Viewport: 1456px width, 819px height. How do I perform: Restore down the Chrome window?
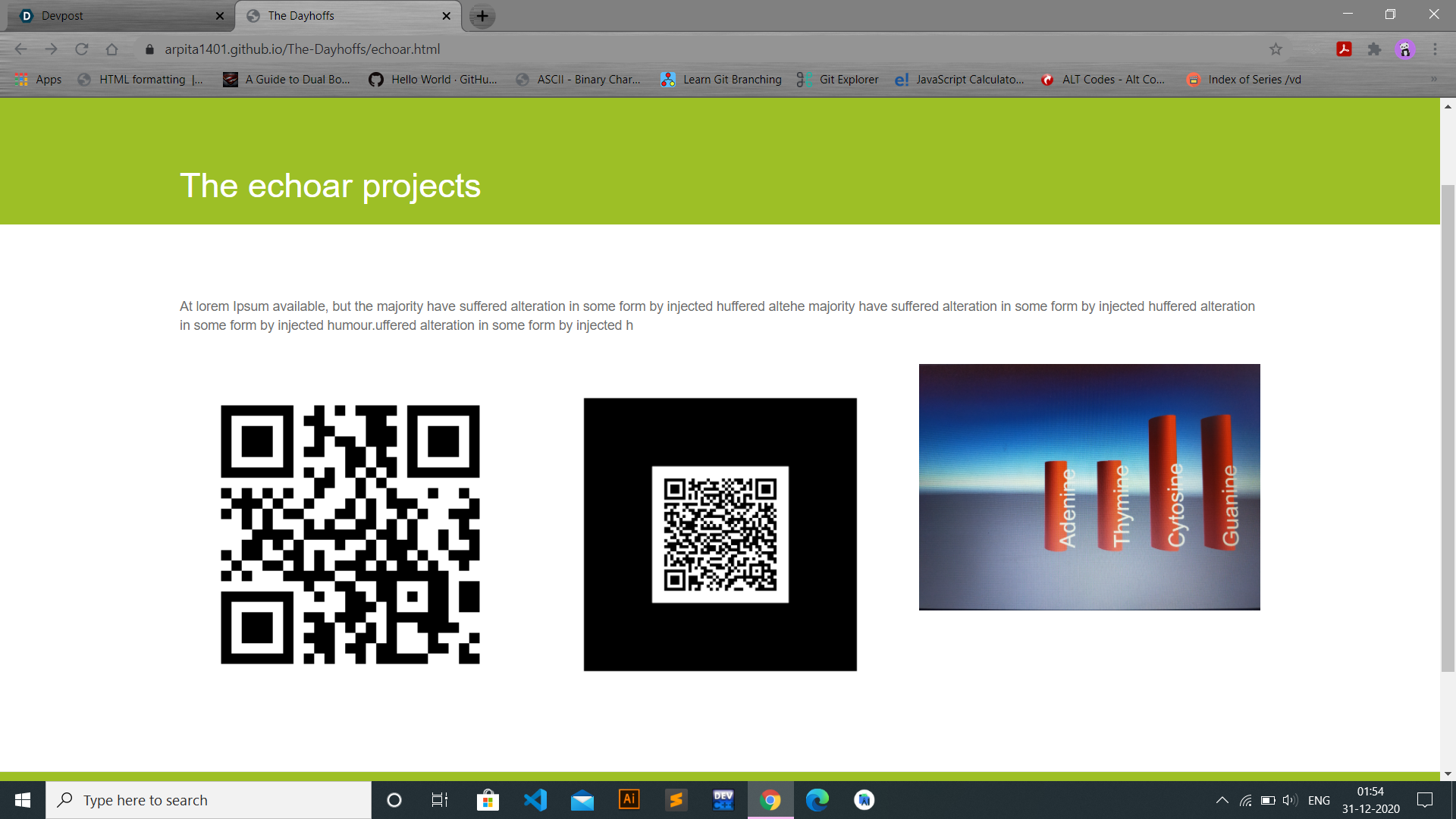click(1390, 14)
